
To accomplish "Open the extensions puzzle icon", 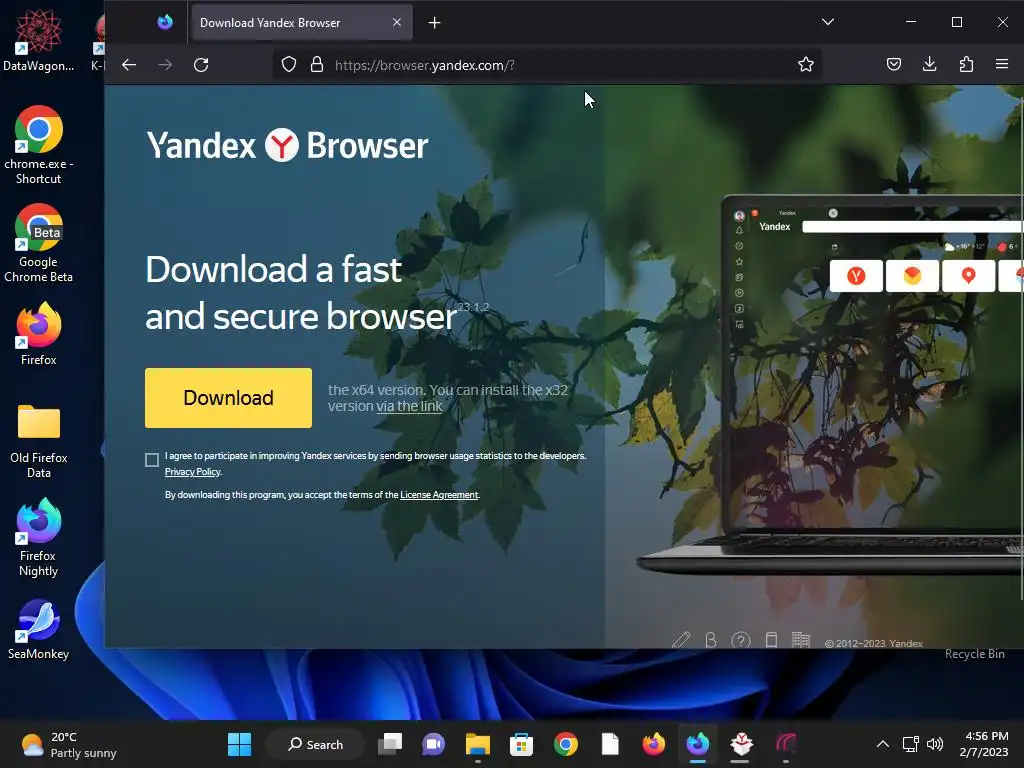I will click(x=966, y=64).
